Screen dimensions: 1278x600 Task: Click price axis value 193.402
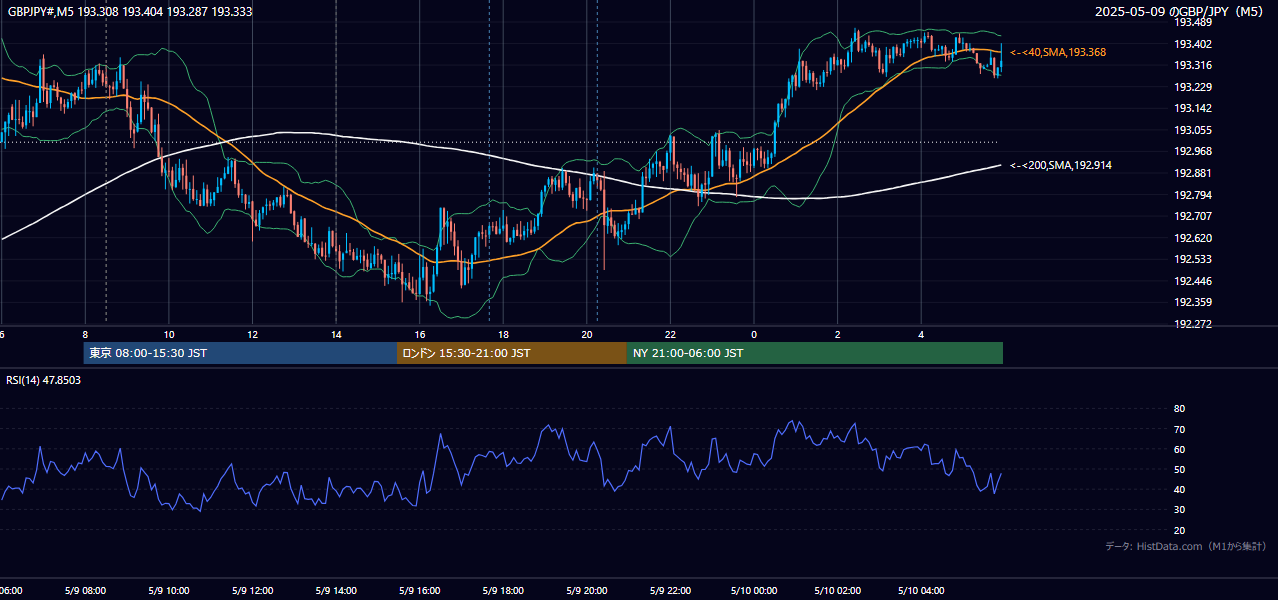(1193, 44)
